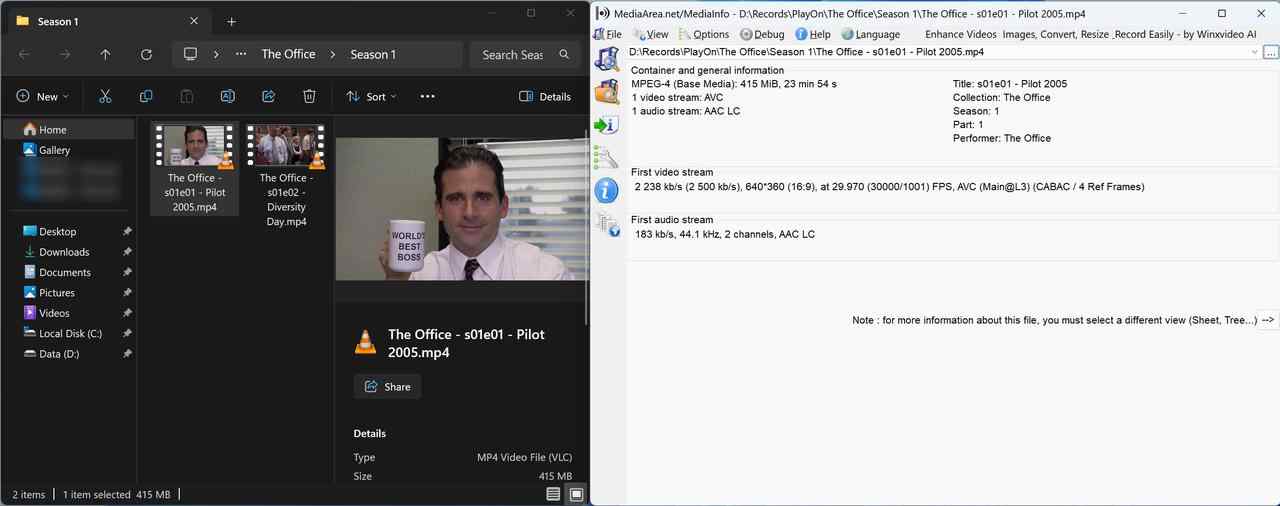Open the Language menu in MediaInfo
The width and height of the screenshot is (1280, 506).
tap(870, 34)
